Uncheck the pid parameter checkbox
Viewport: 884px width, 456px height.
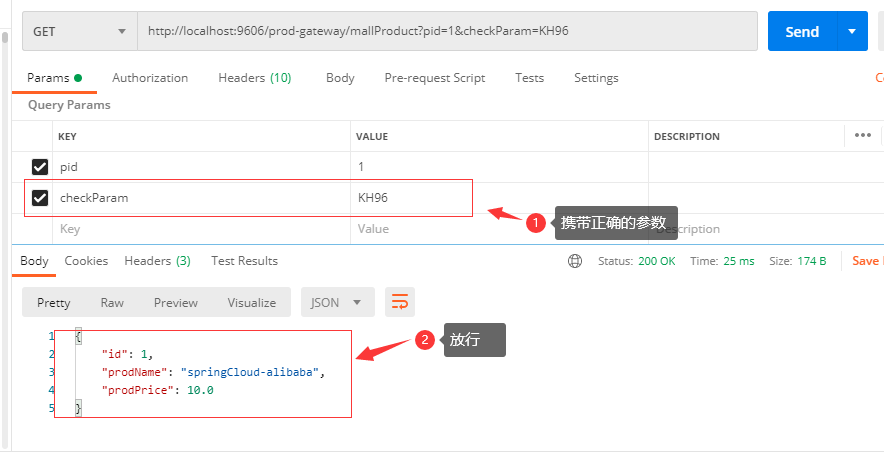[40, 167]
